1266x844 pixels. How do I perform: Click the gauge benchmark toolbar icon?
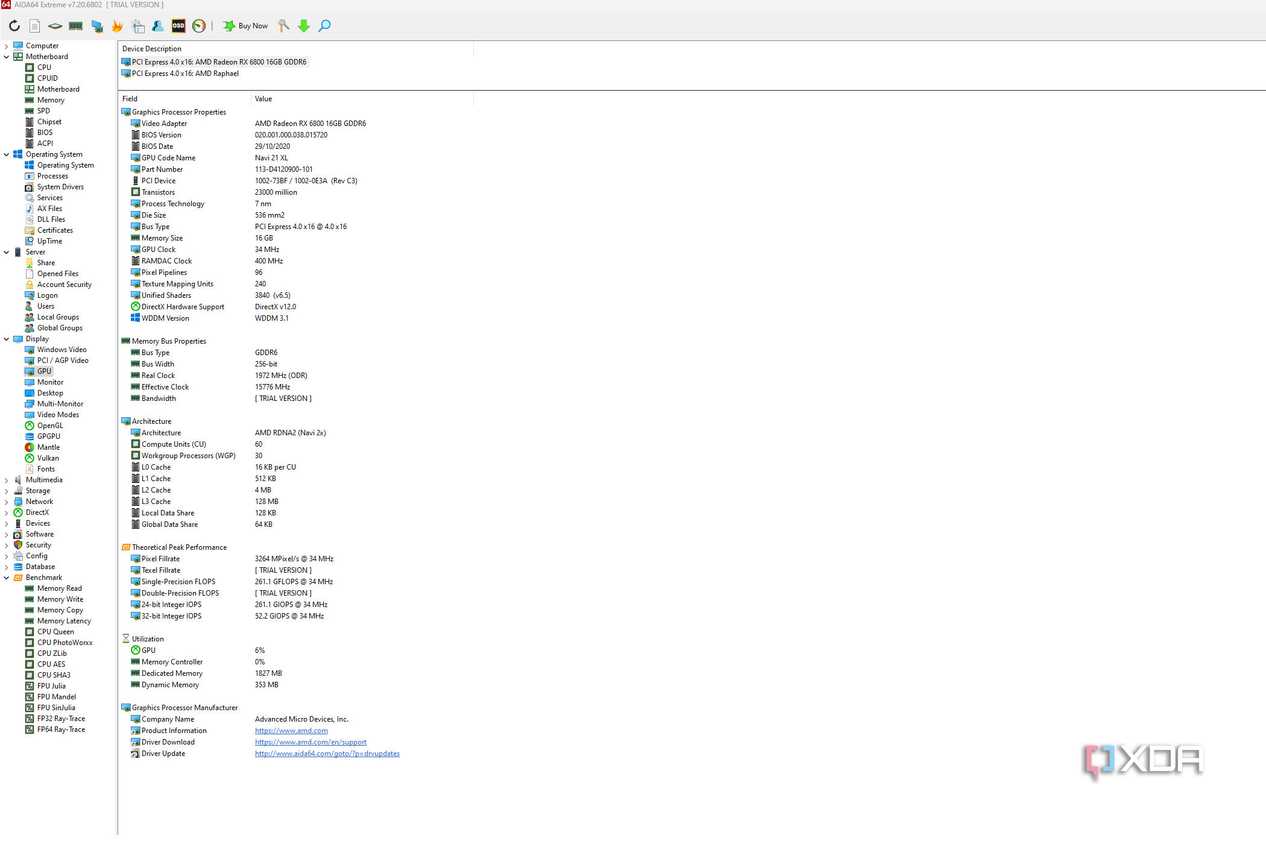(x=199, y=26)
